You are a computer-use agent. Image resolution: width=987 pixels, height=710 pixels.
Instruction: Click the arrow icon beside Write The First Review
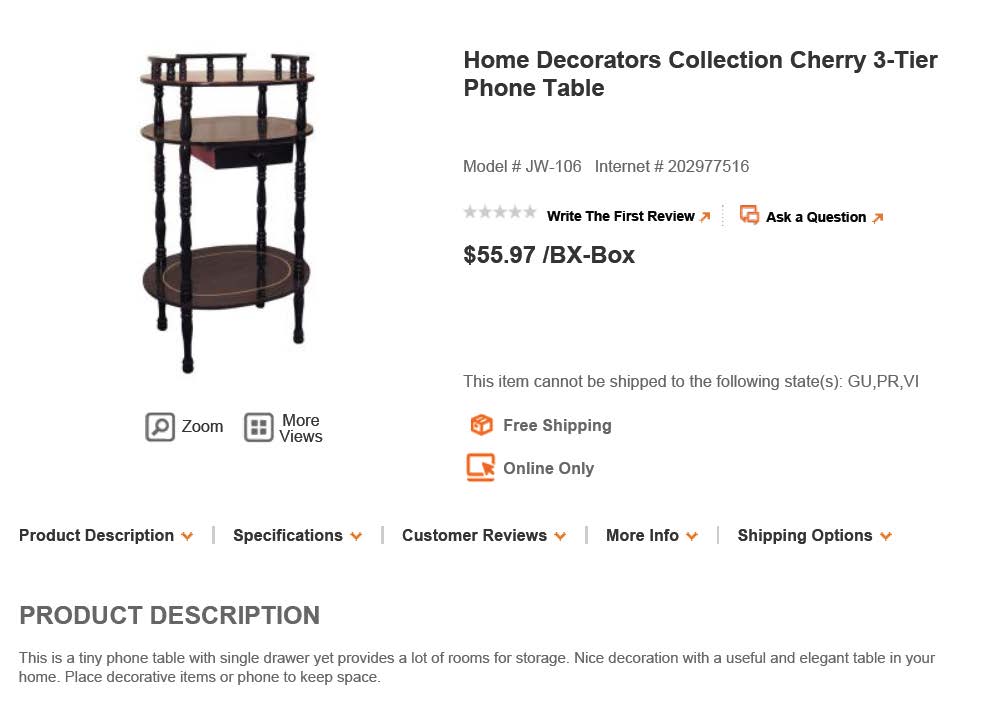[705, 217]
